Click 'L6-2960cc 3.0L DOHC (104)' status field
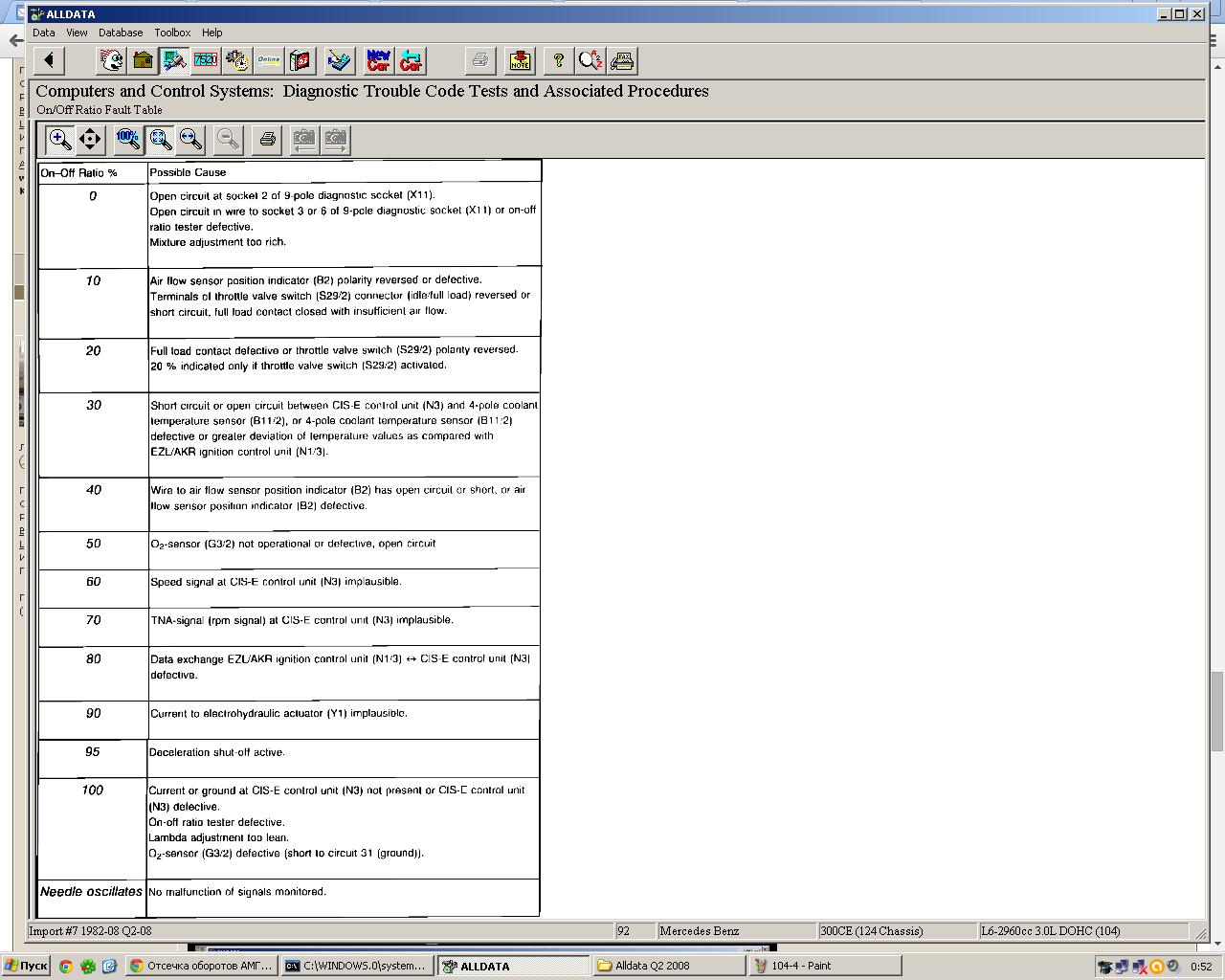Screen dimensions: 1225x980 [1082, 931]
